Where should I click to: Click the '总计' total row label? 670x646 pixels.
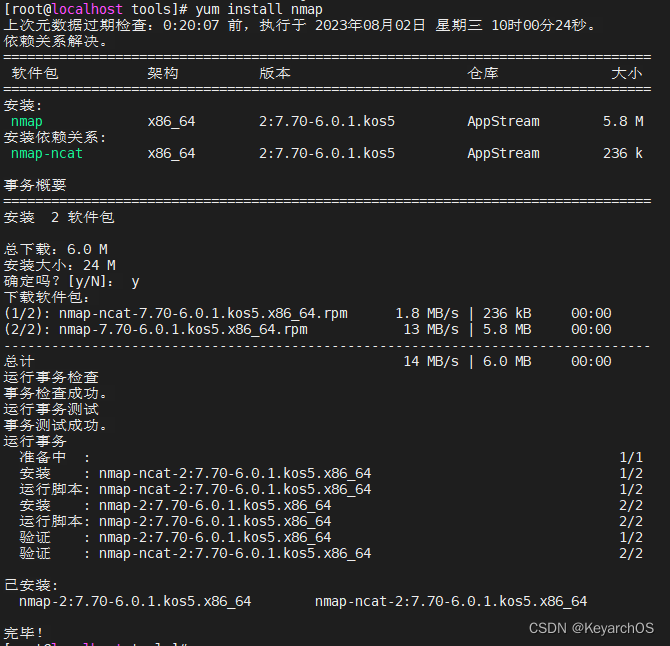coord(19,361)
